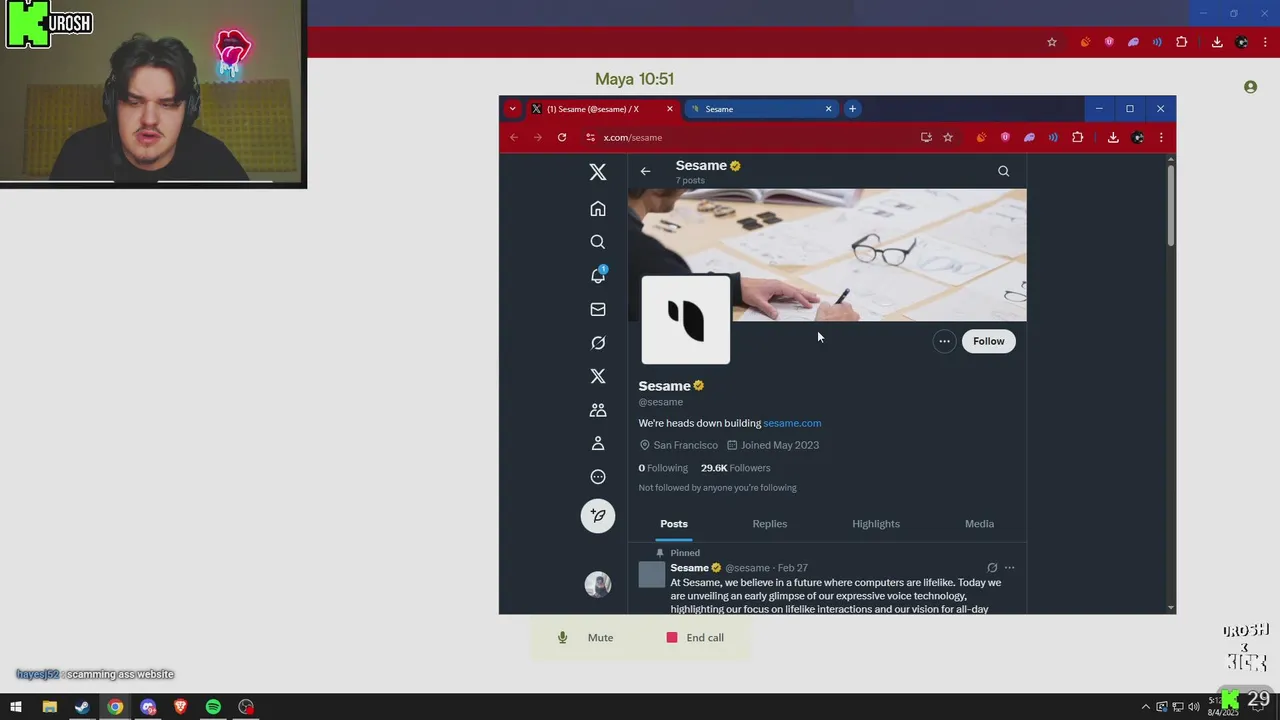View Sesame's 0 Following list
The image size is (1280, 720).
coord(663,468)
